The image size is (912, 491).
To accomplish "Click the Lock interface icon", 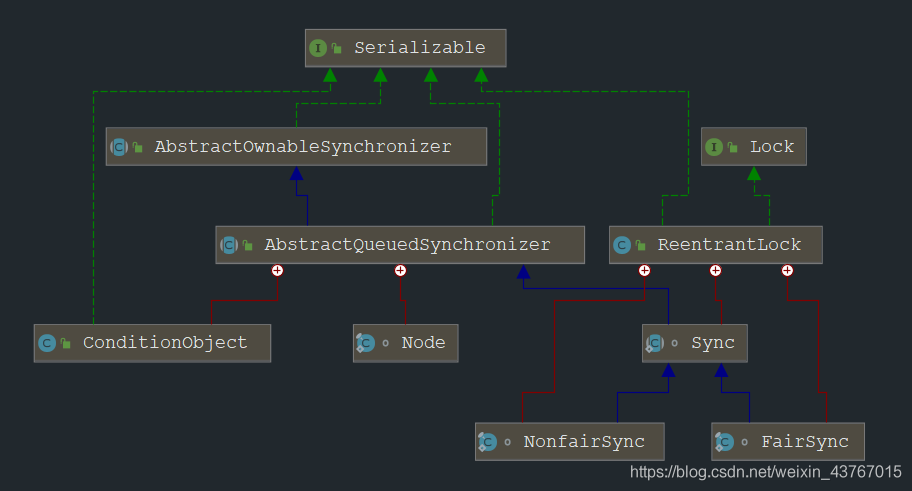I will pyautogui.click(x=714, y=147).
